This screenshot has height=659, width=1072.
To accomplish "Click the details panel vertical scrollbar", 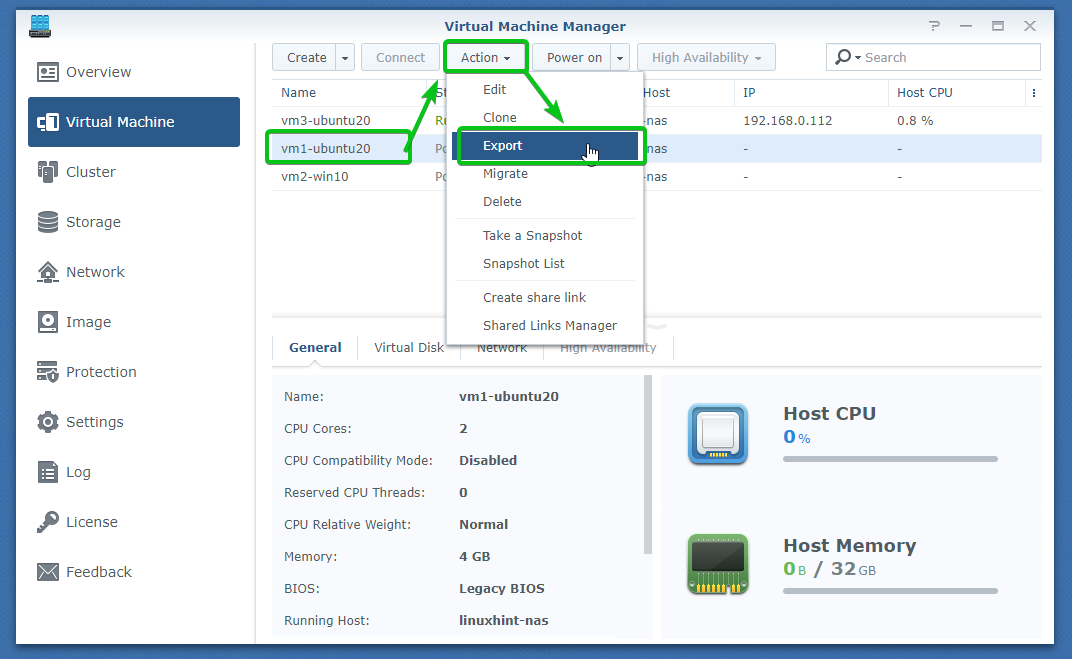I will (647, 464).
